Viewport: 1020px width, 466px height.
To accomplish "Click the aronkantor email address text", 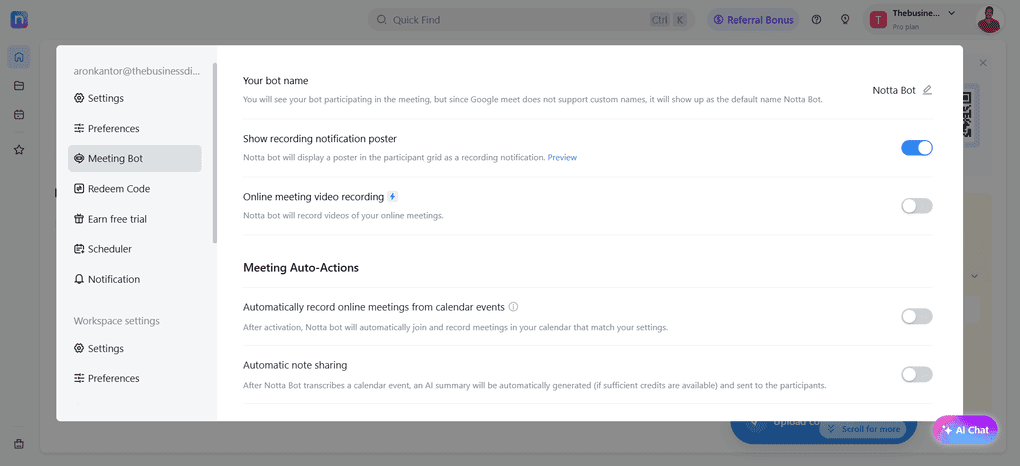I will 137,71.
